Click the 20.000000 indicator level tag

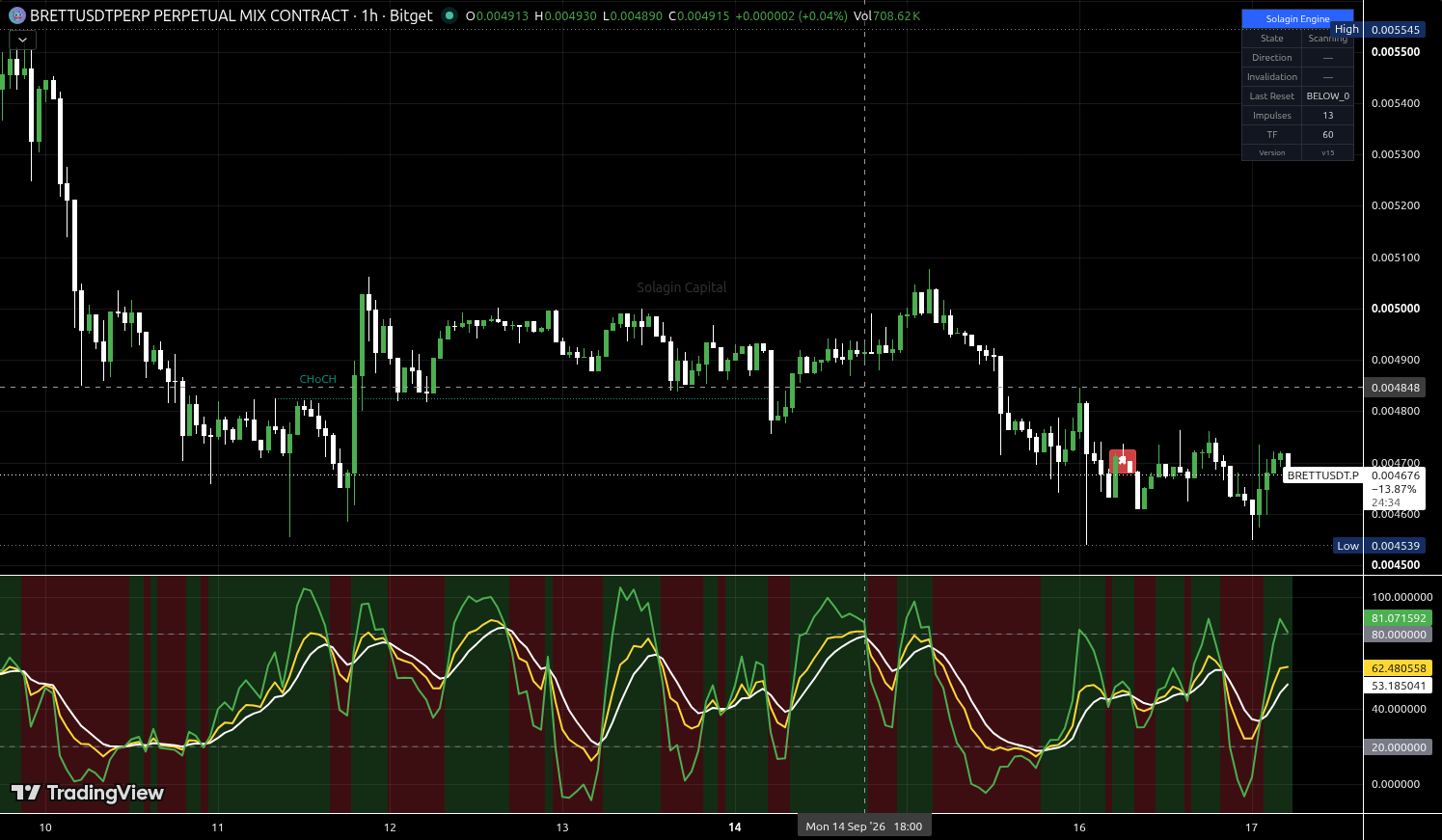point(1399,747)
